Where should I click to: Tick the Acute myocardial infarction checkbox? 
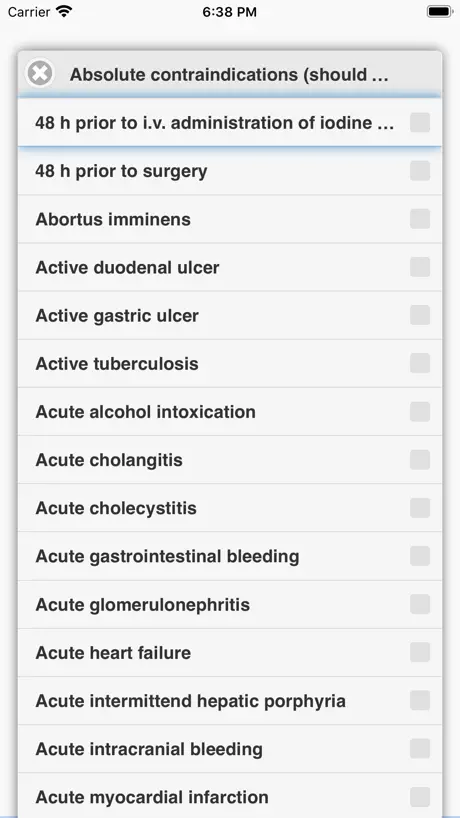point(420,797)
